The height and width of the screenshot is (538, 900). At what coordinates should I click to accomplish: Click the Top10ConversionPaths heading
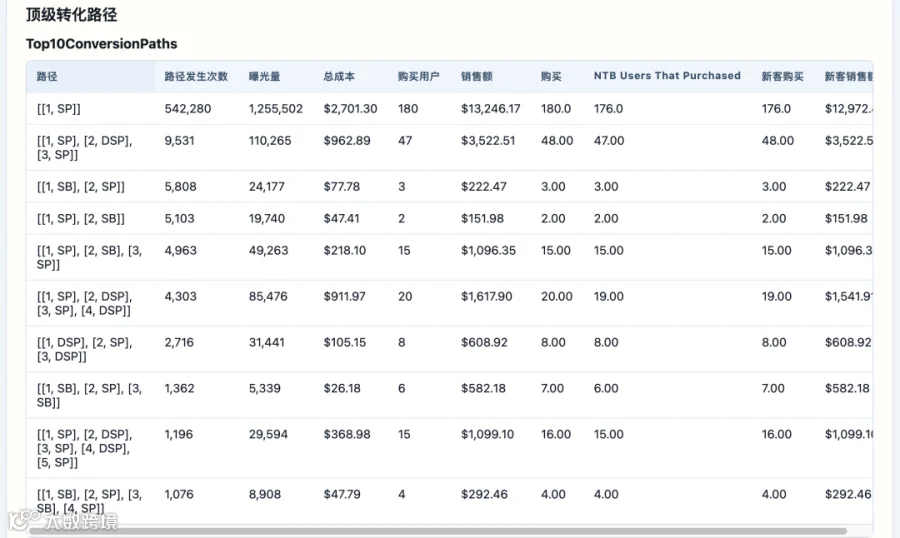pyautogui.click(x=102, y=44)
